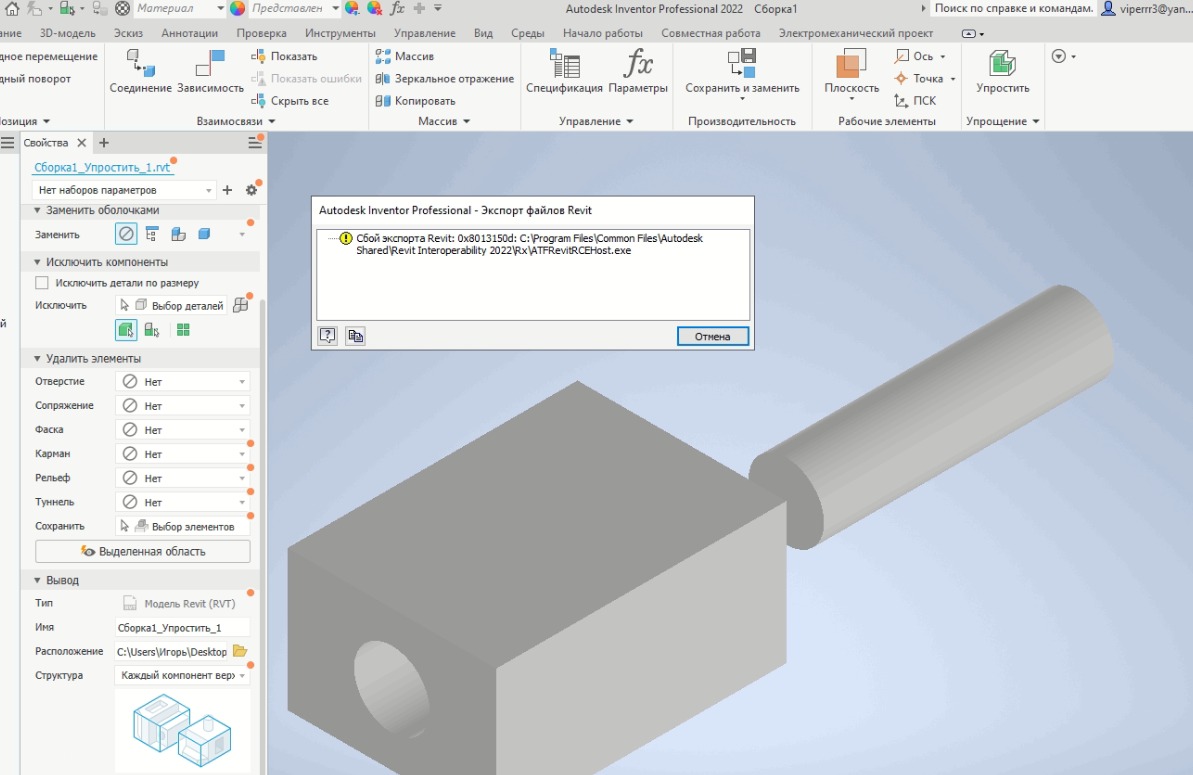Click the ПСК coordinate system tool
The width and height of the screenshot is (1193, 775).
(915, 100)
